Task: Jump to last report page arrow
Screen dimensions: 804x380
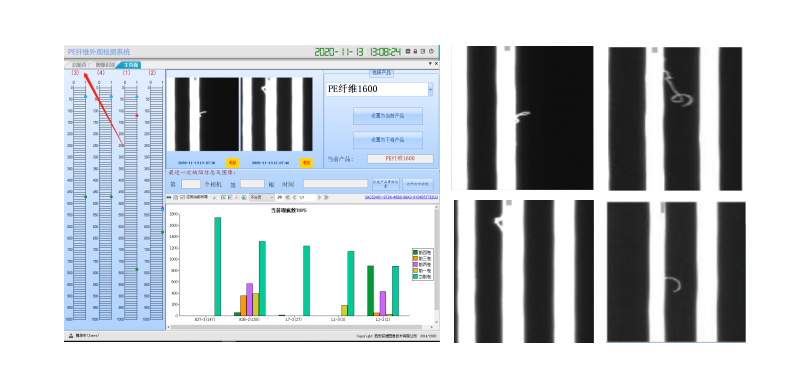Action: 326,197
